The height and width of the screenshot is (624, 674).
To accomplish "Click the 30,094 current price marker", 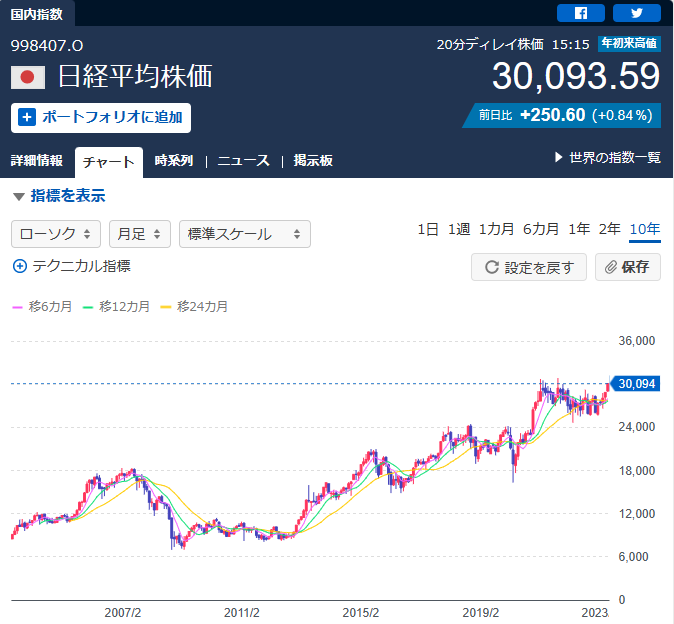I will [x=635, y=384].
